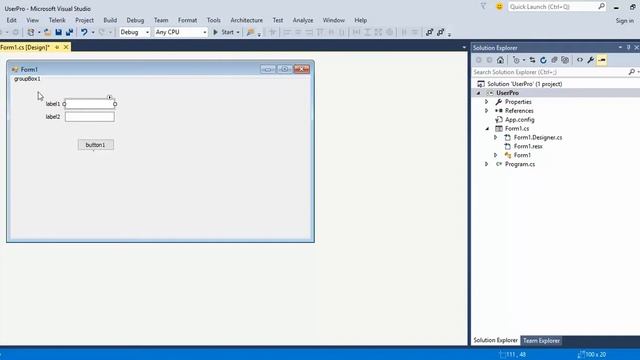Click the Find in Files toolbar icon
Screen dimensions: 640x360
coord(250,32)
